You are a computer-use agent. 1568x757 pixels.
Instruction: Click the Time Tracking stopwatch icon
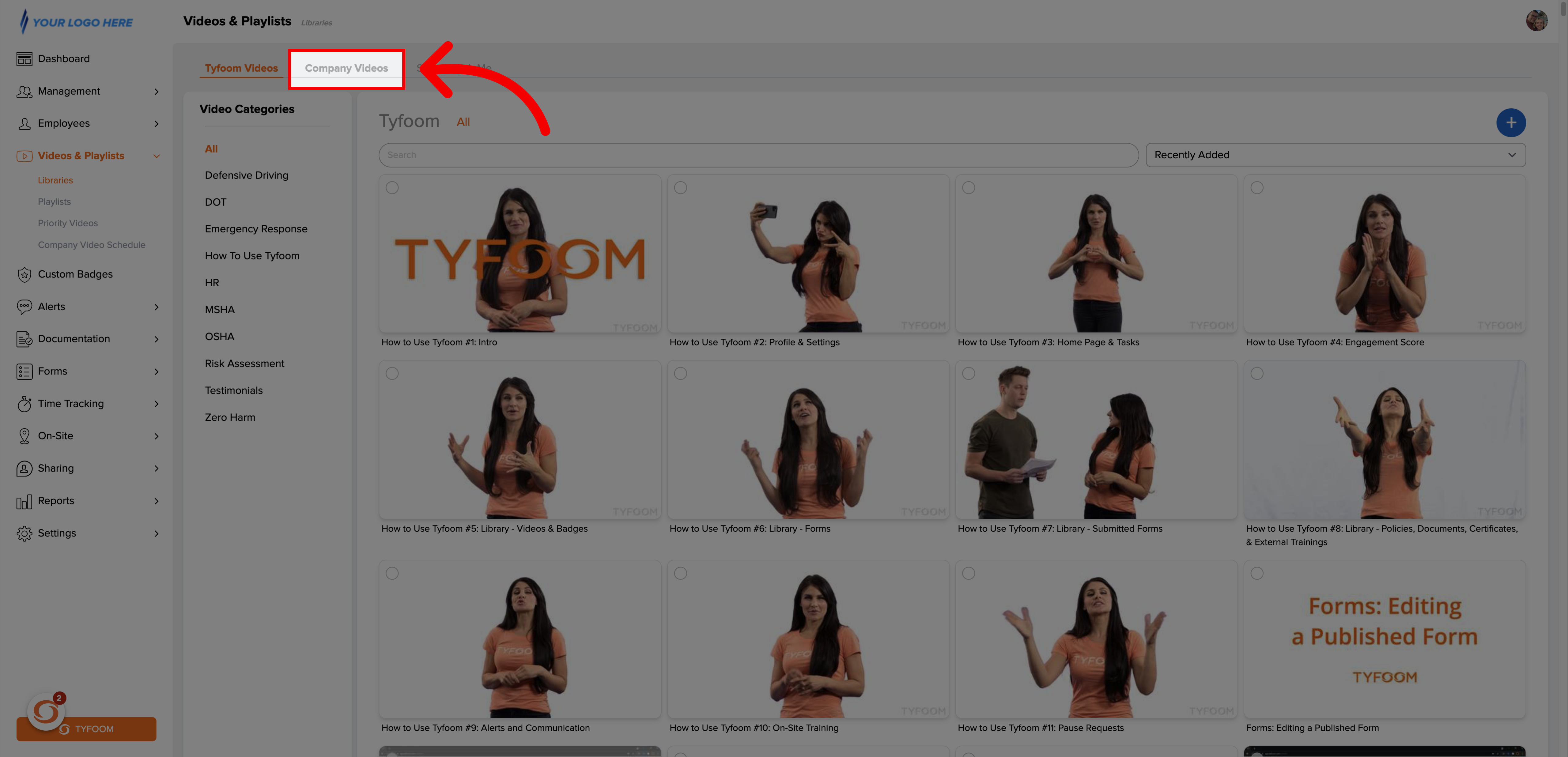pos(24,403)
